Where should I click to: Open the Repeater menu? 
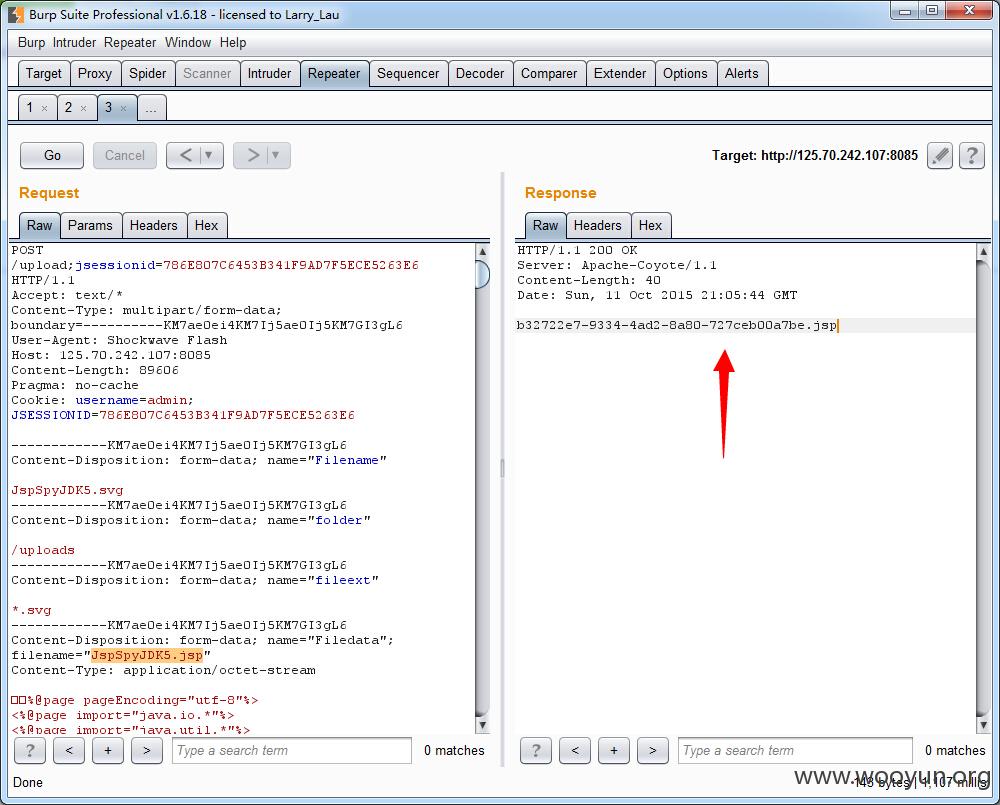tap(130, 43)
